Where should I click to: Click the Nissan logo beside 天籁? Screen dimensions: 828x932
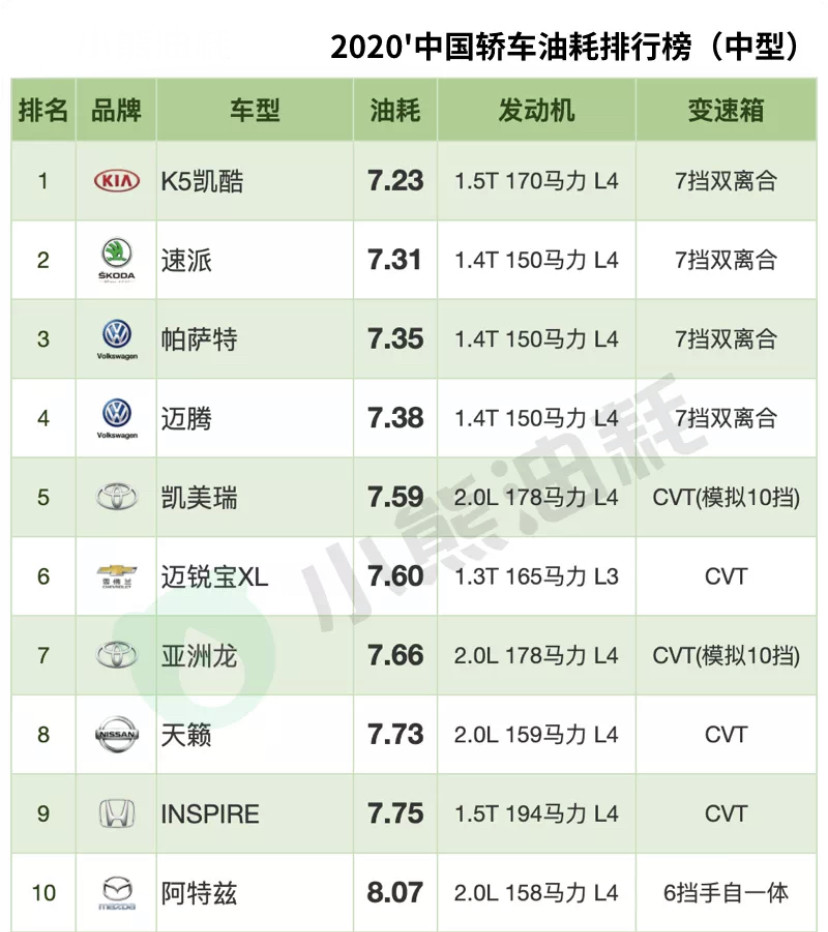click(117, 735)
